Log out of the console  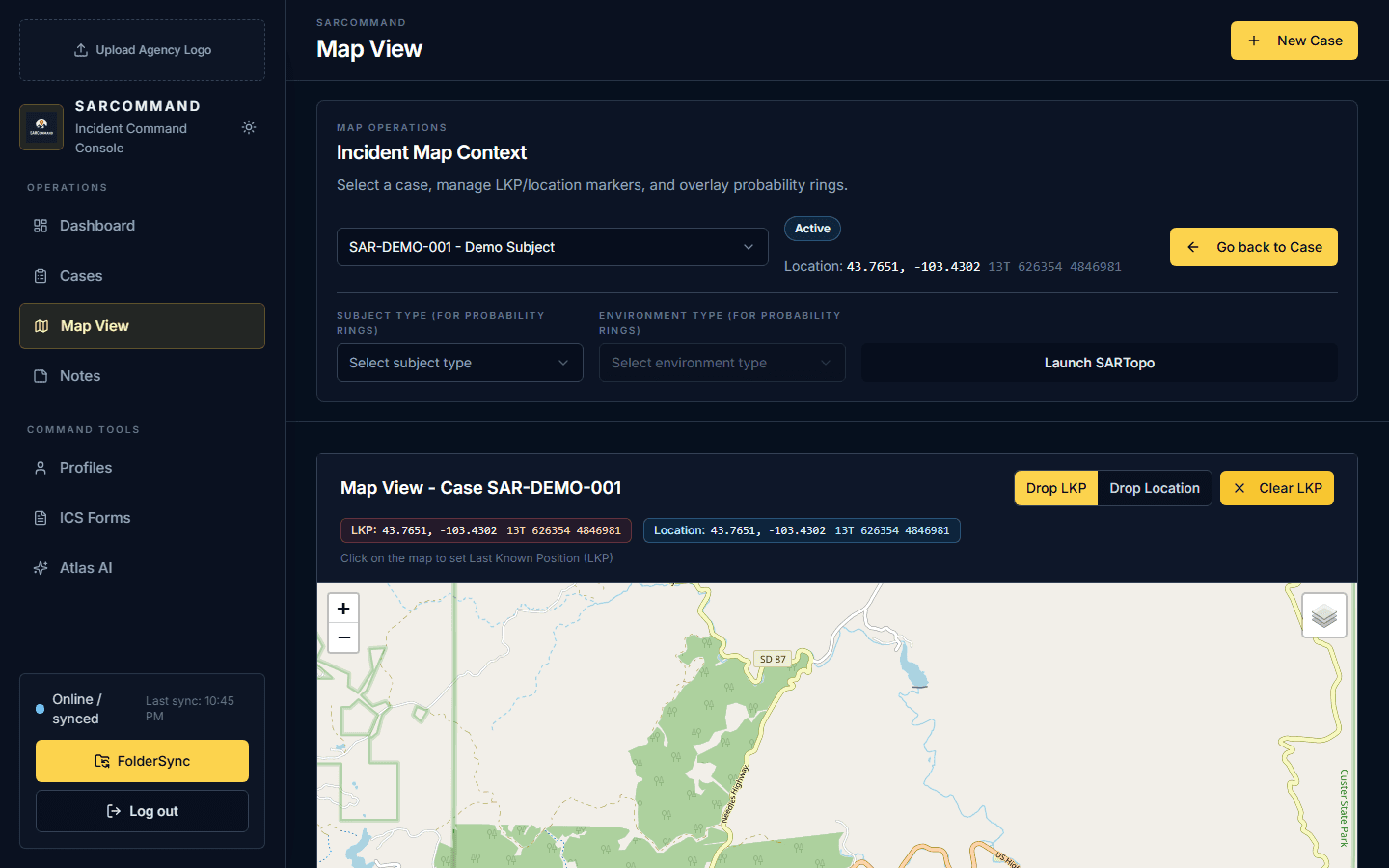142,811
